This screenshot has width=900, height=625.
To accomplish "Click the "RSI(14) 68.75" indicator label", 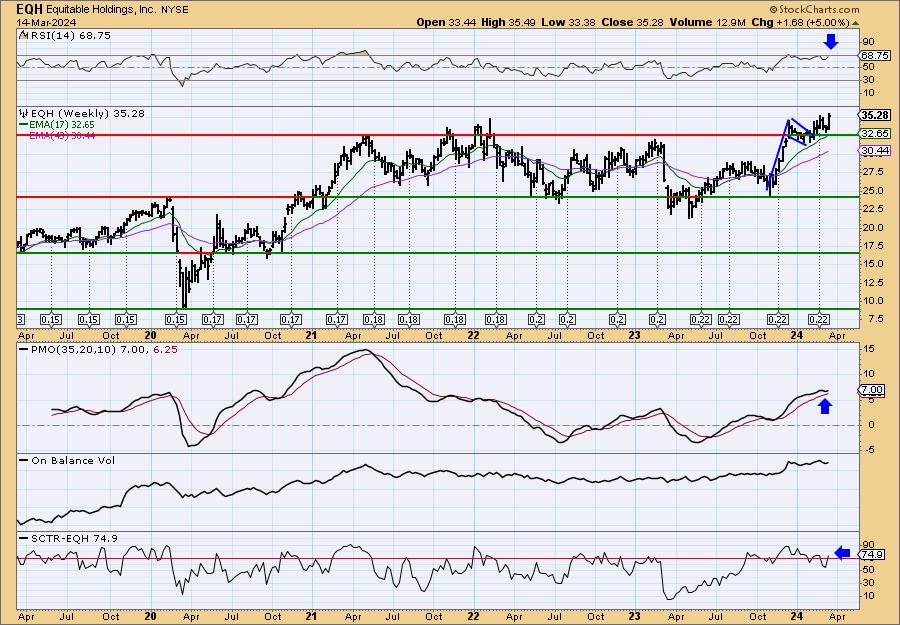I will tap(69, 36).
